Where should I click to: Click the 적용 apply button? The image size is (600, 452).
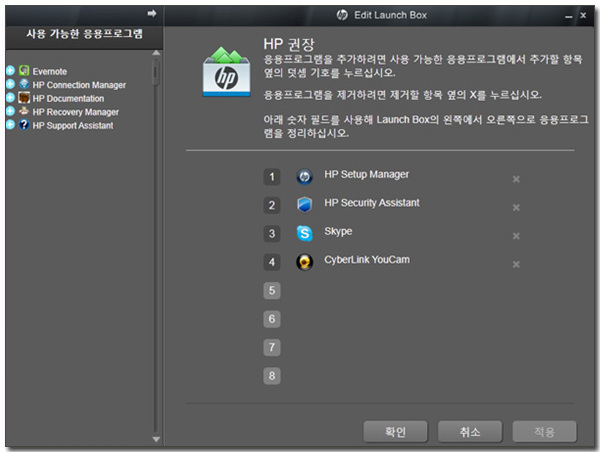[545, 432]
